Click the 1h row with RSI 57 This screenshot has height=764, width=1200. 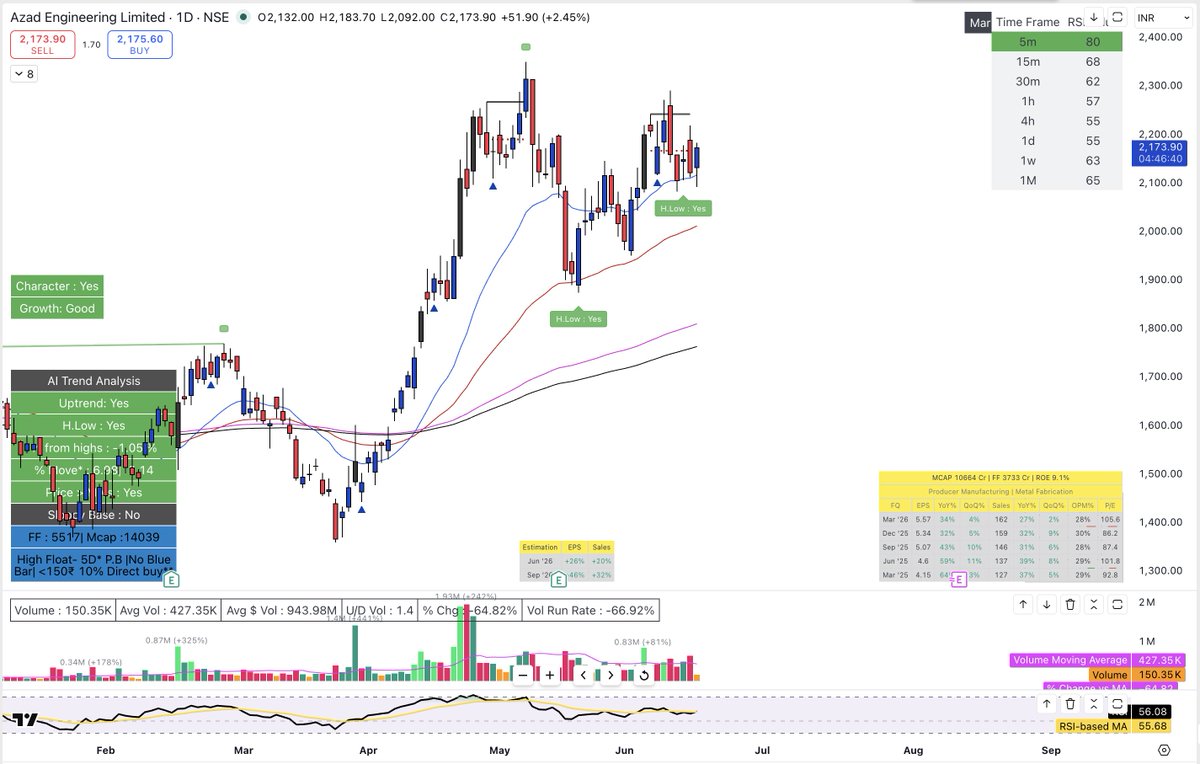click(x=1057, y=101)
